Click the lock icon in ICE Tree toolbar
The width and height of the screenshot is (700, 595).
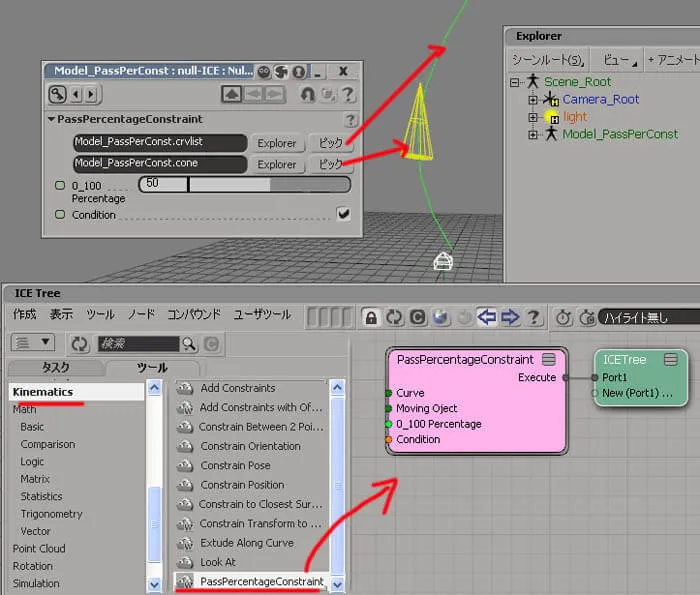[371, 317]
